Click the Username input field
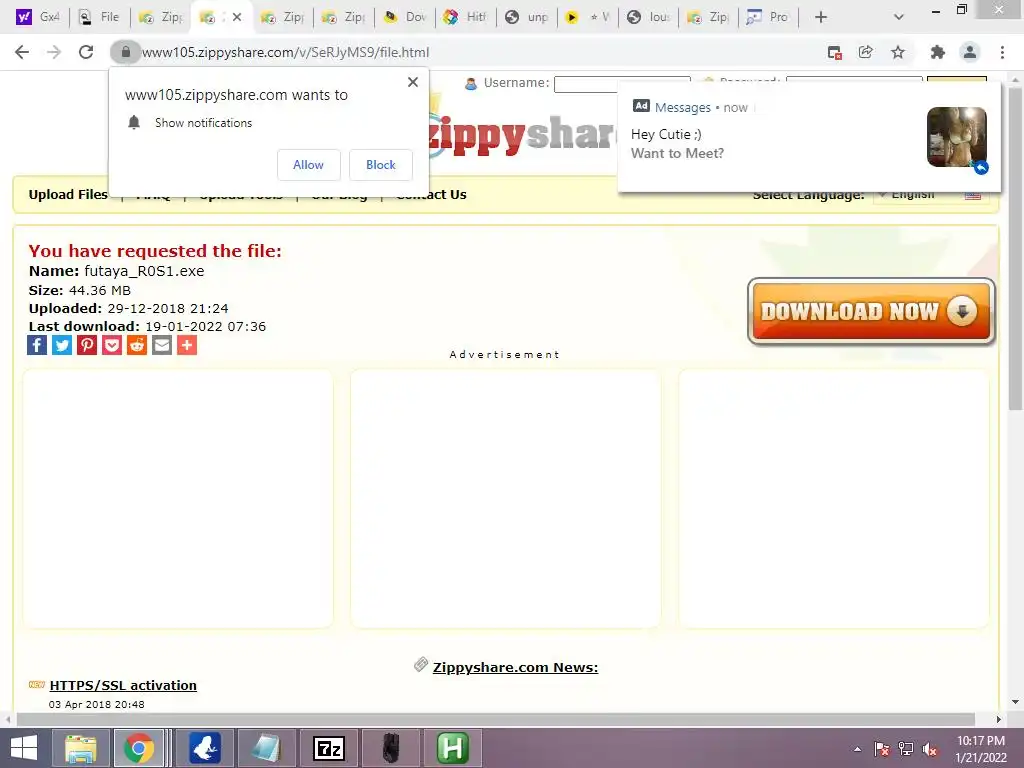The width and height of the screenshot is (1024, 768). point(622,84)
